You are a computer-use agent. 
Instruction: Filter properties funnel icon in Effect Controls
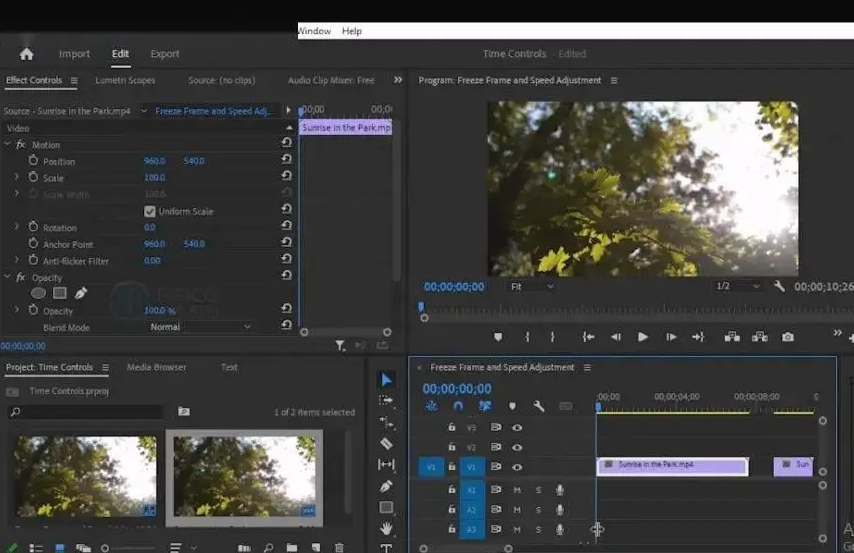[x=340, y=345]
